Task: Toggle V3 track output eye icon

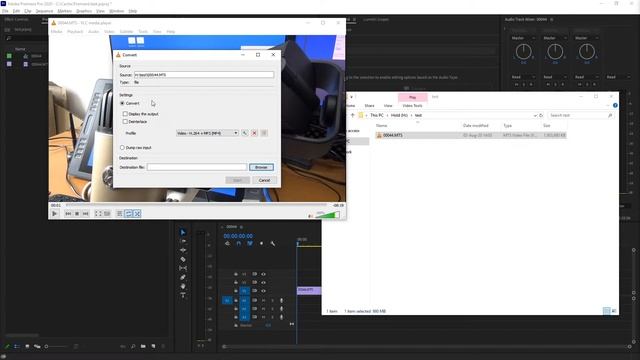Action: (x=264, y=274)
